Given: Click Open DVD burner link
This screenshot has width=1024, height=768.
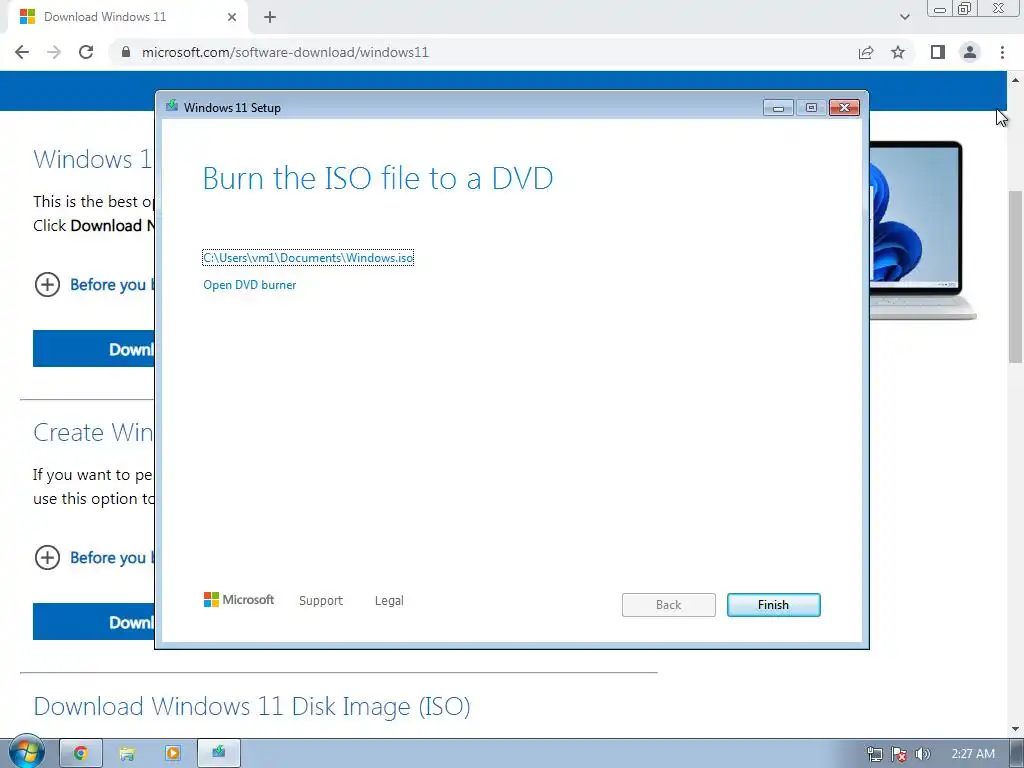Looking at the screenshot, I should [x=249, y=285].
